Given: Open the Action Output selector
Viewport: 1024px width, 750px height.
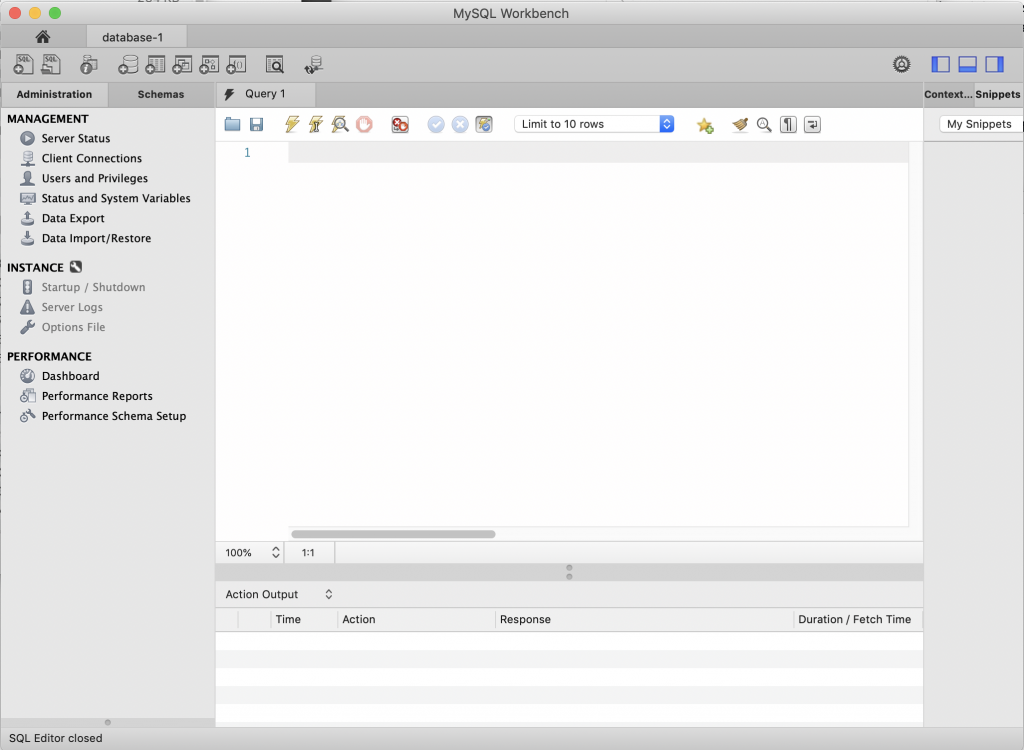Looking at the screenshot, I should (x=279, y=594).
